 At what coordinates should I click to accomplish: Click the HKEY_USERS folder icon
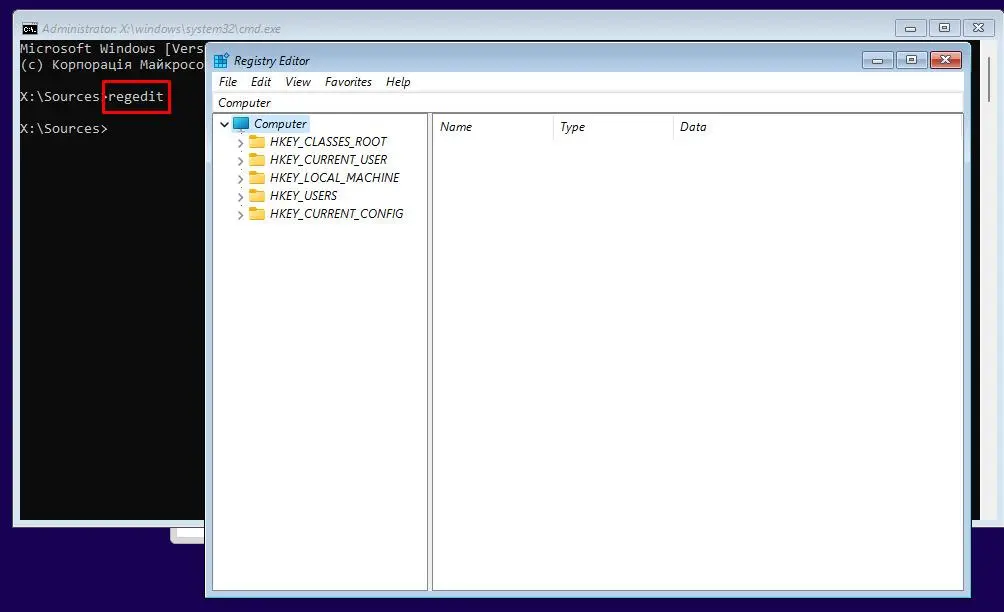tap(257, 195)
